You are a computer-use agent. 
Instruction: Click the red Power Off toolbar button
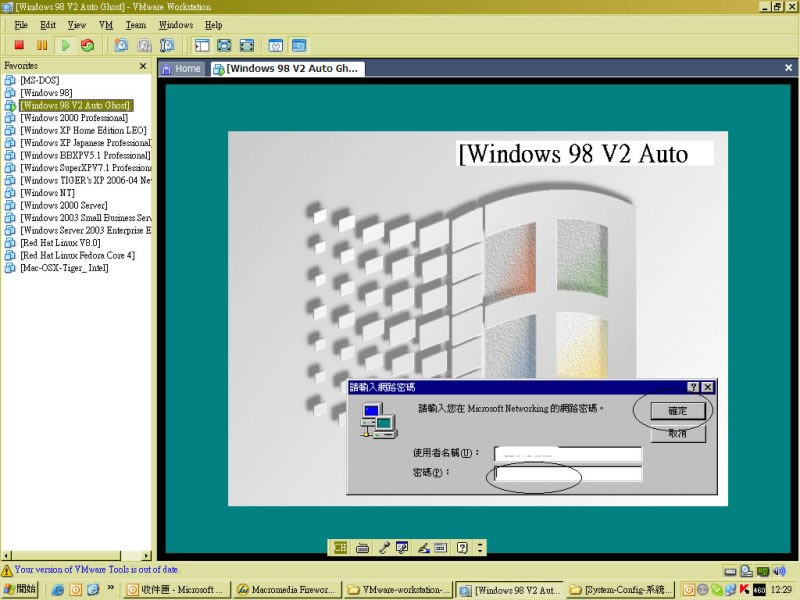point(19,45)
